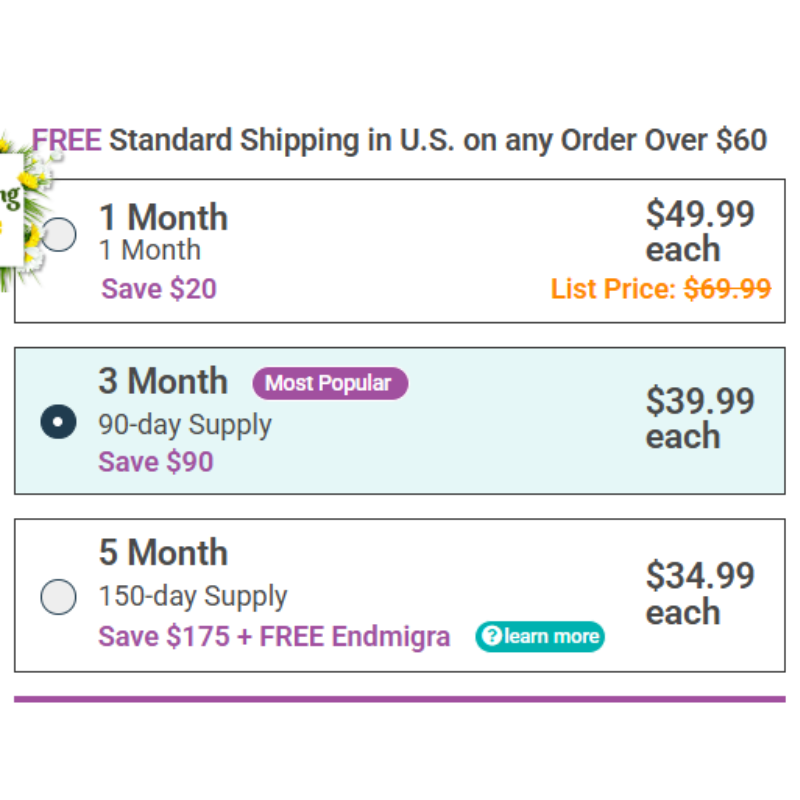This screenshot has width=800, height=800.
Task: Click the Save $90 text
Action: click(x=156, y=462)
